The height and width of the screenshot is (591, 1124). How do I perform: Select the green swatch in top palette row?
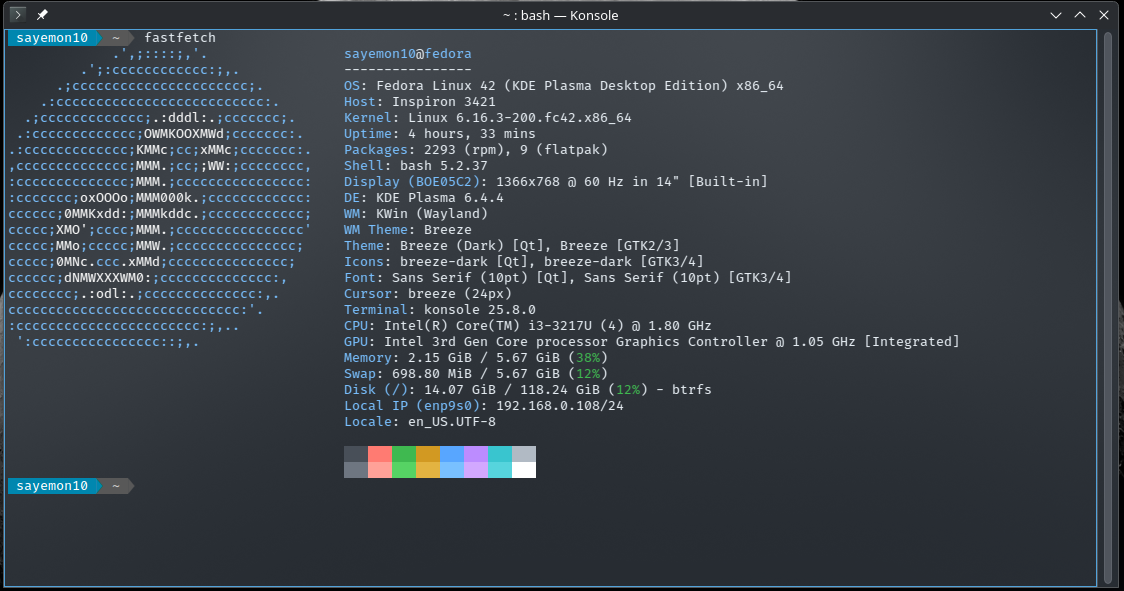[403, 454]
